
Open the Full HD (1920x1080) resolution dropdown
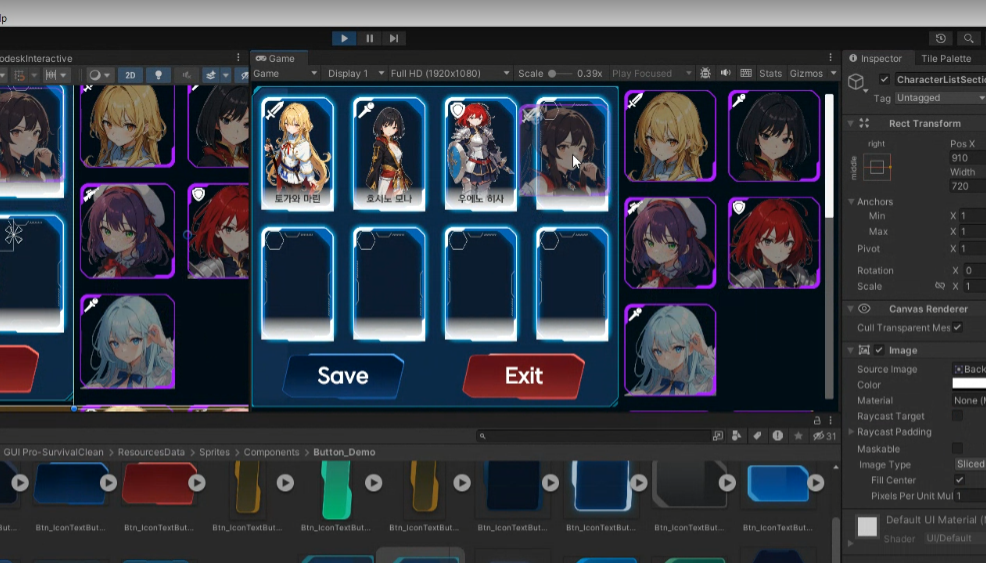(x=450, y=74)
